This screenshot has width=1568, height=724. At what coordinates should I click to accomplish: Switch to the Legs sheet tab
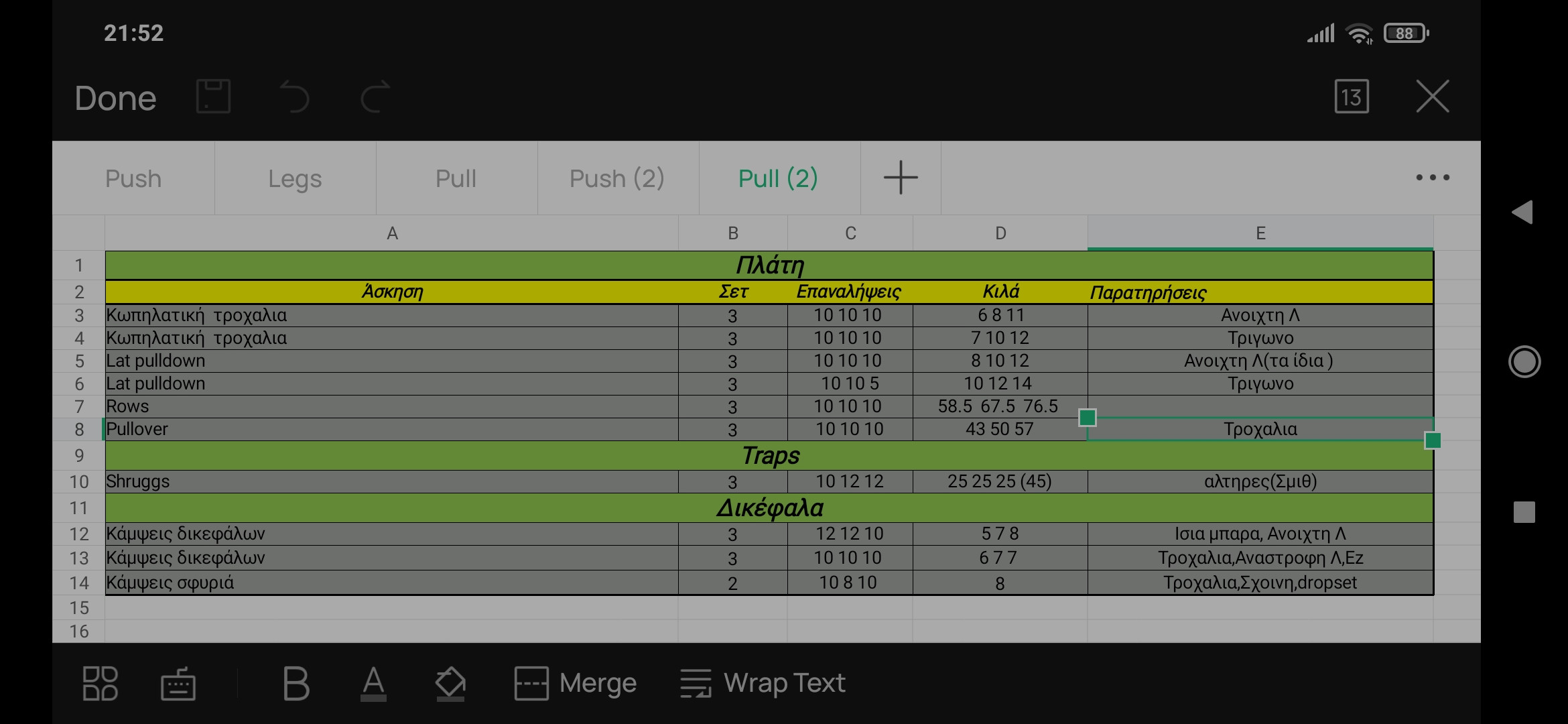[295, 179]
